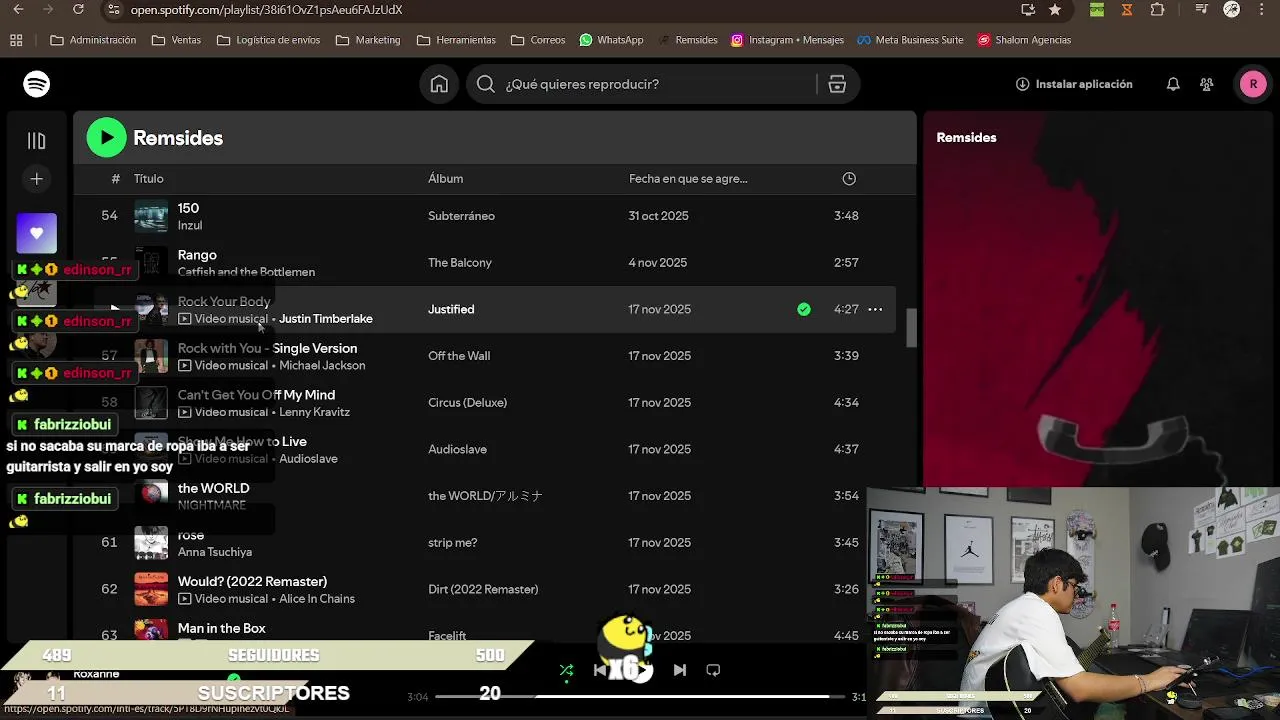Open more options for Rock Your Body
The image size is (1280, 720).
point(875,309)
